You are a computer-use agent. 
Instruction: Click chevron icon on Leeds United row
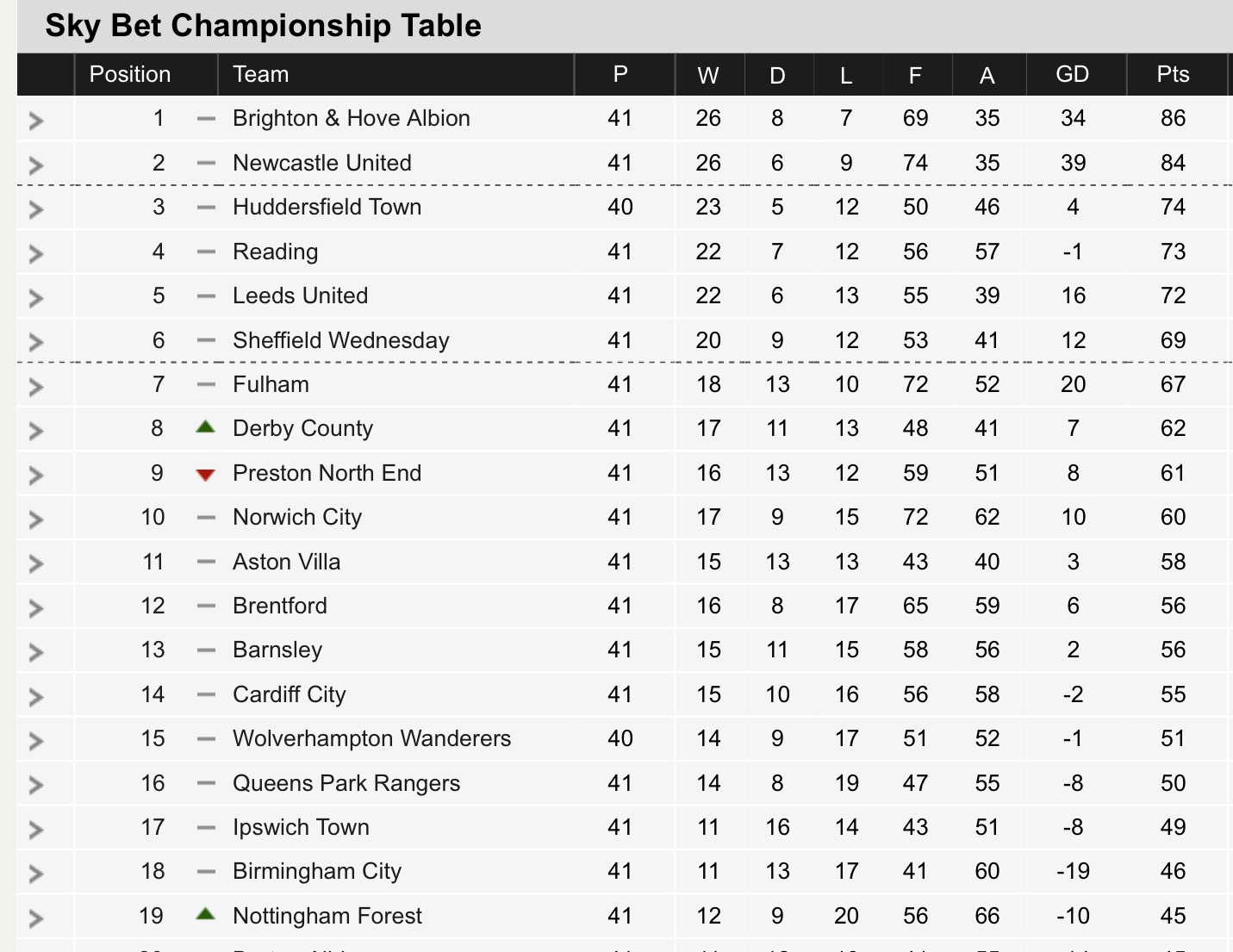[x=36, y=298]
